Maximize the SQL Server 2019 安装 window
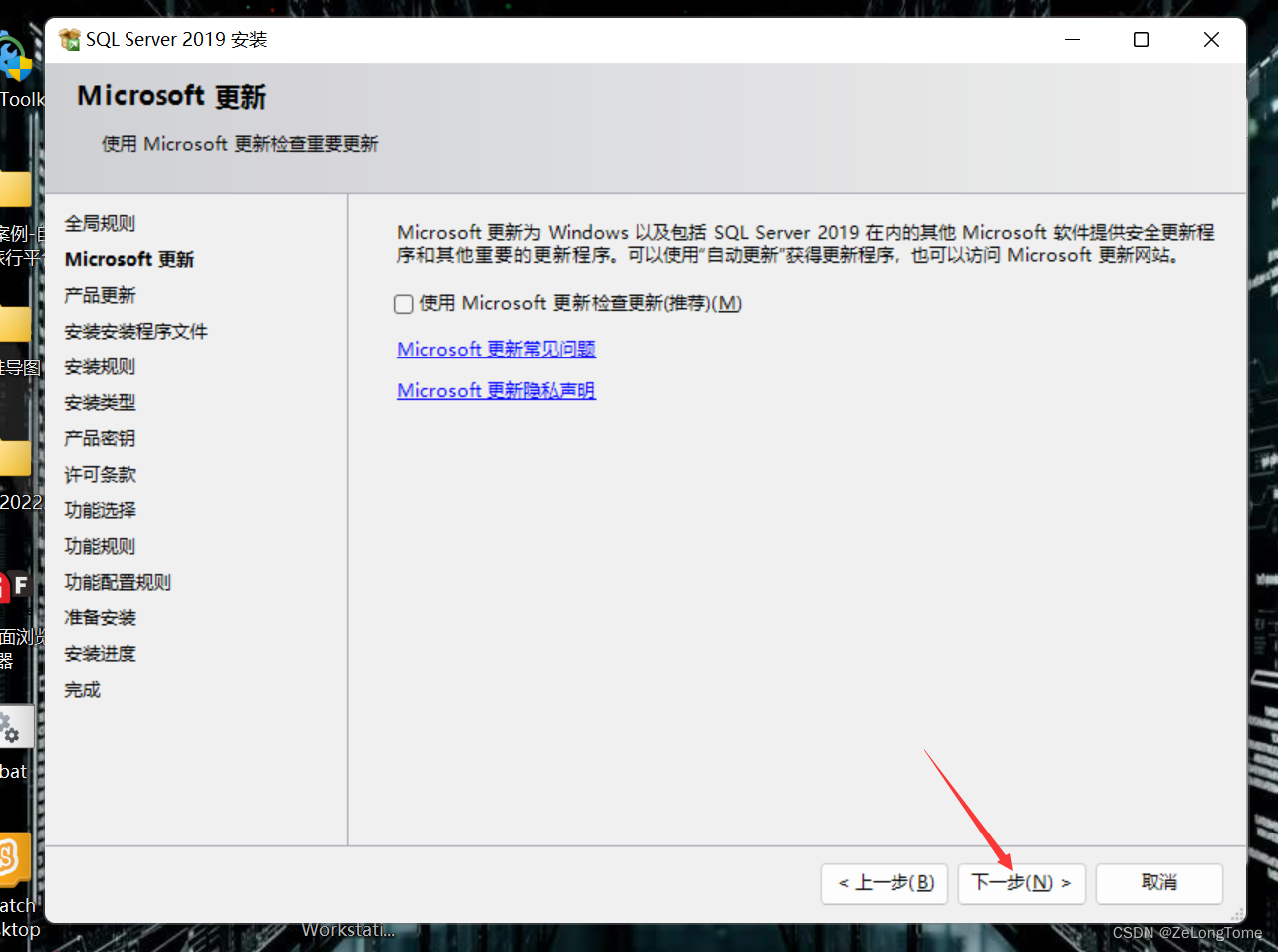Image resolution: width=1278 pixels, height=952 pixels. (1142, 39)
